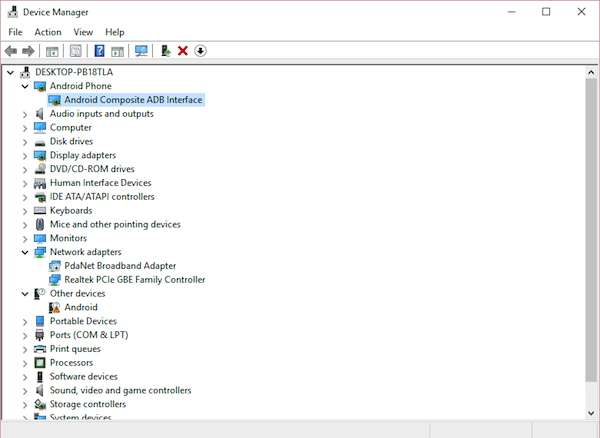Expand the IDE ATA/ATAPI controllers category
Image resolution: width=600 pixels, height=438 pixels.
25,197
